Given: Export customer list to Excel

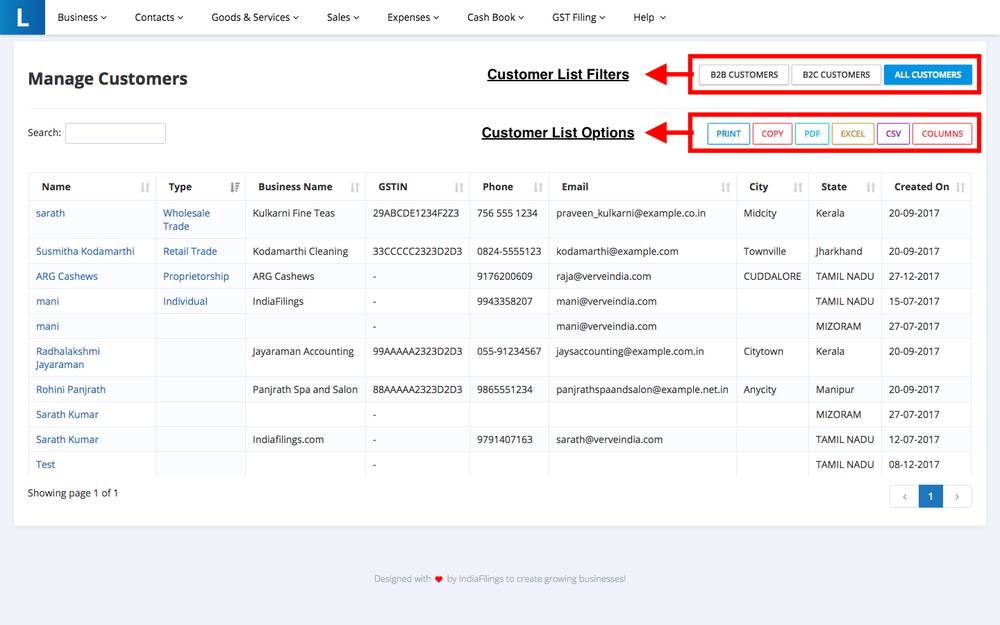Looking at the screenshot, I should click(852, 133).
